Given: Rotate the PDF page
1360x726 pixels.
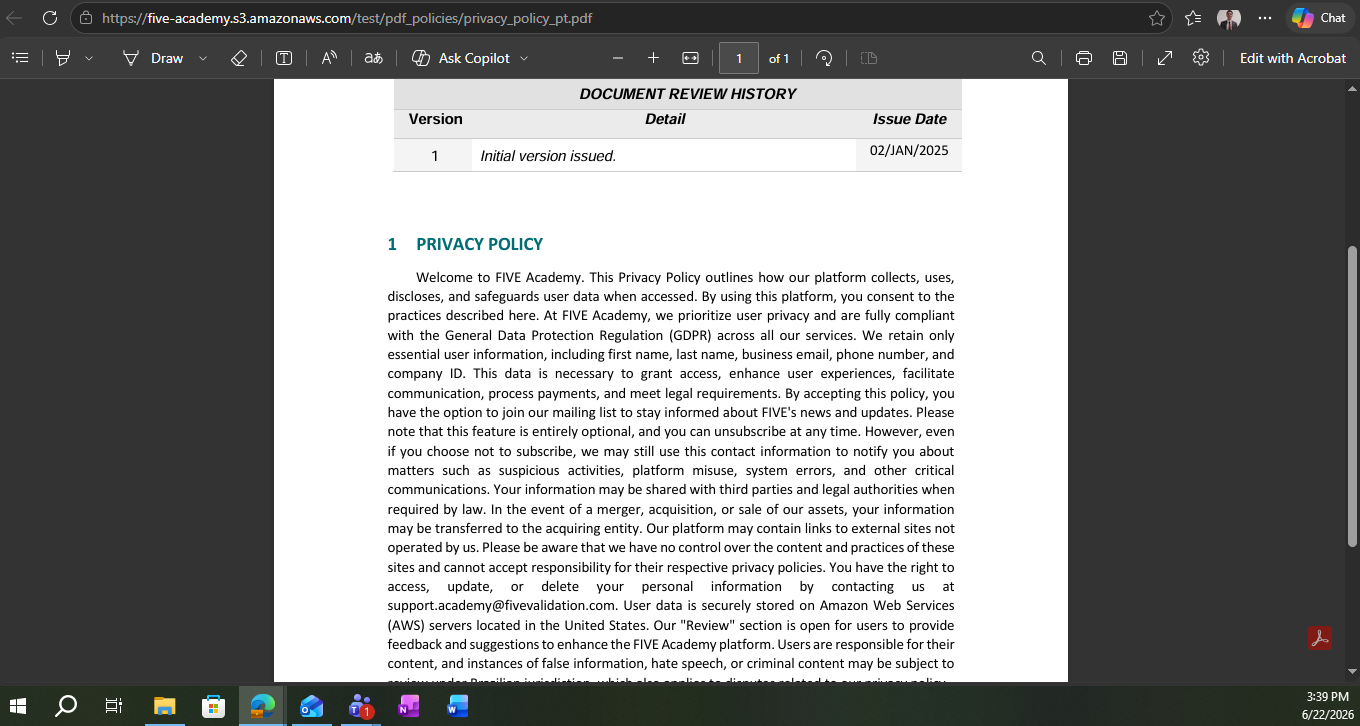Looking at the screenshot, I should pyautogui.click(x=824, y=58).
